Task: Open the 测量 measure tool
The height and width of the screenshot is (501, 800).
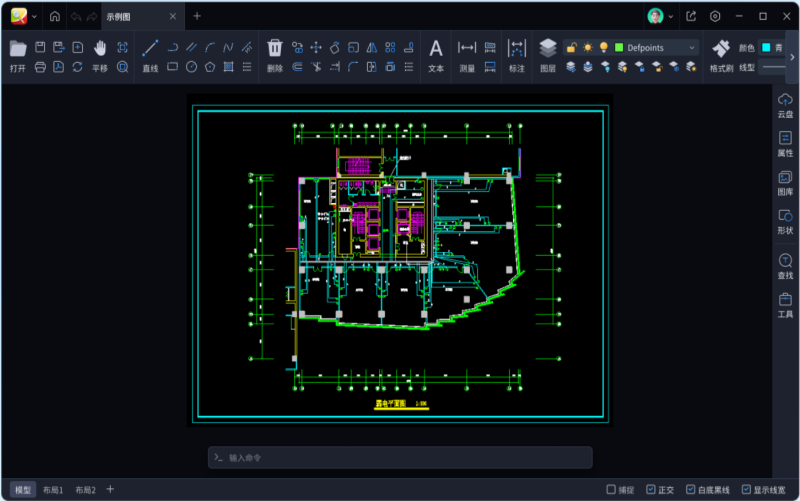Action: (467, 48)
